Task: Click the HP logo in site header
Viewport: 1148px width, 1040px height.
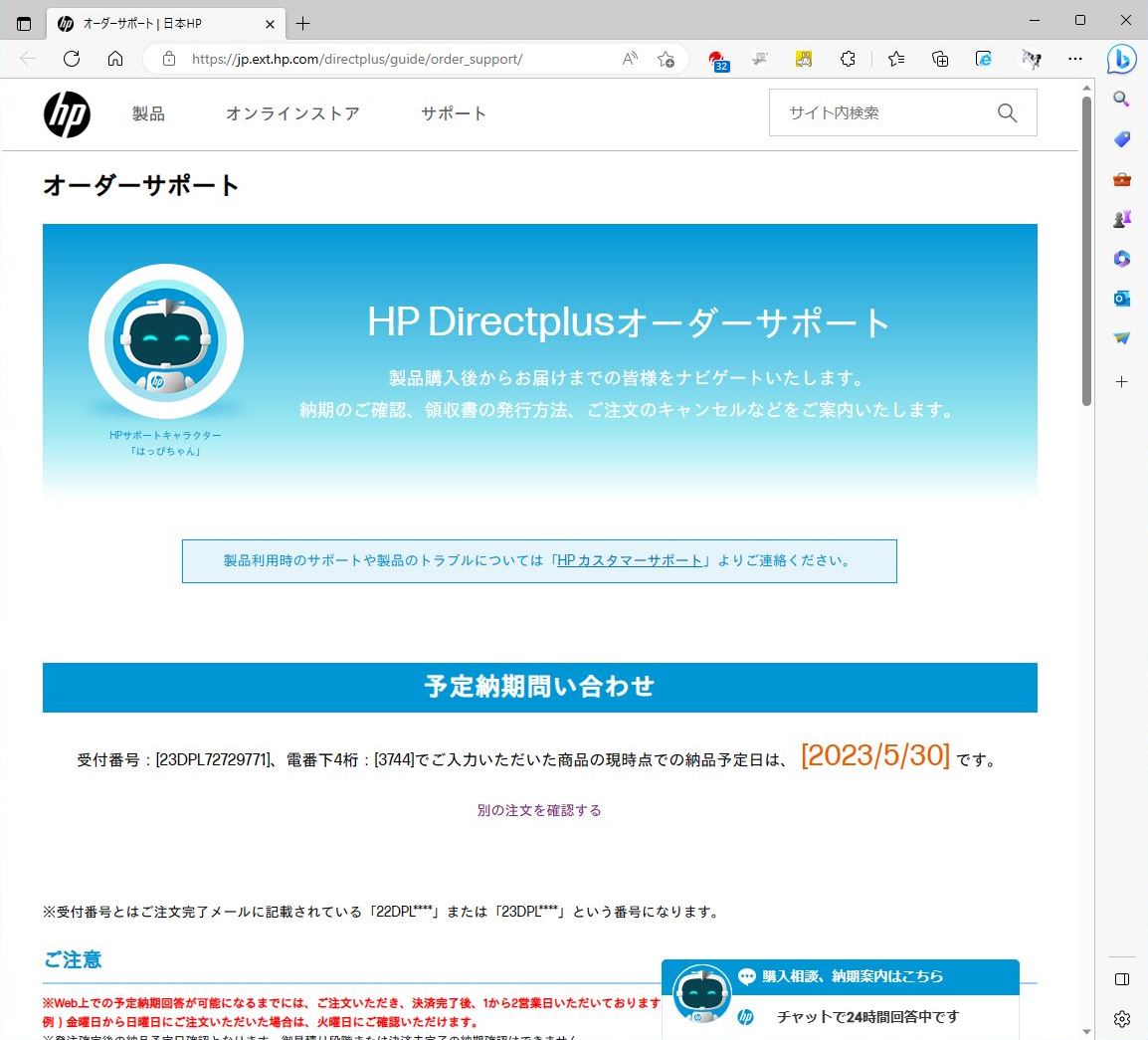Action: 67,114
